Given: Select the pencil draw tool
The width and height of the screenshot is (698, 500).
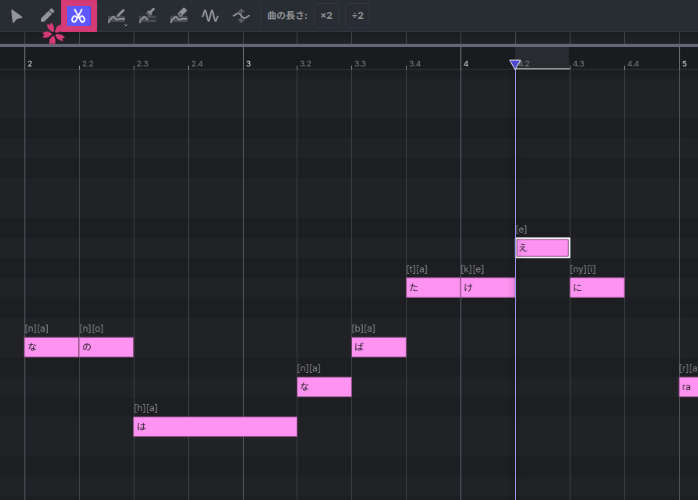Looking at the screenshot, I should pos(47,16).
